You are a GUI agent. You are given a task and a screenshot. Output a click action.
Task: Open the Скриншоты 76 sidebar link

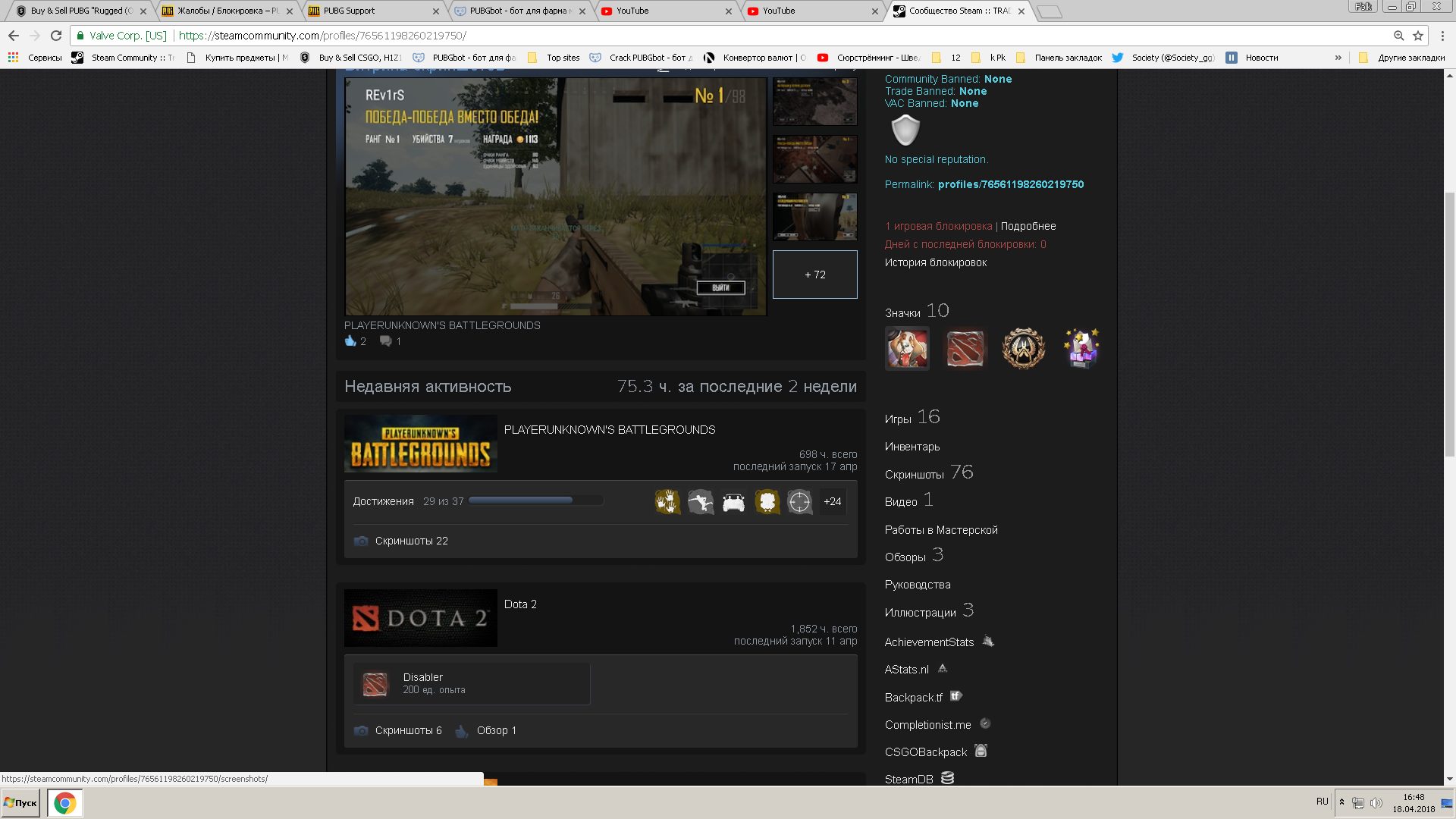coord(929,473)
